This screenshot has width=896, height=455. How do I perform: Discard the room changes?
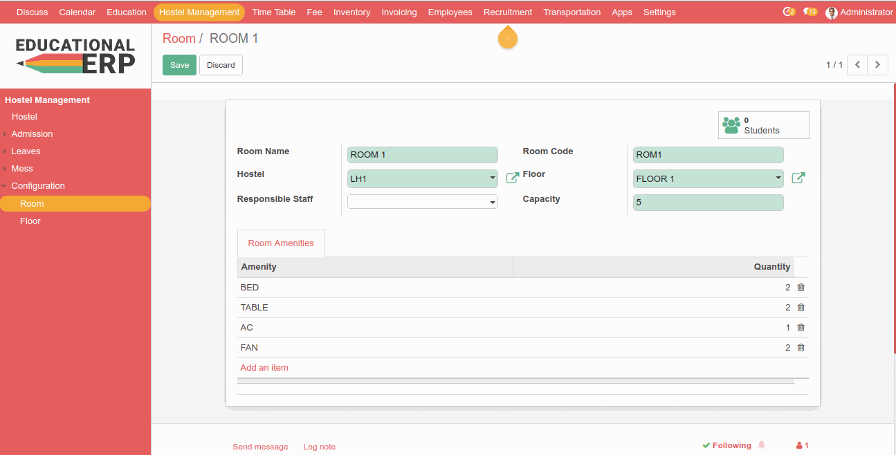click(221, 65)
